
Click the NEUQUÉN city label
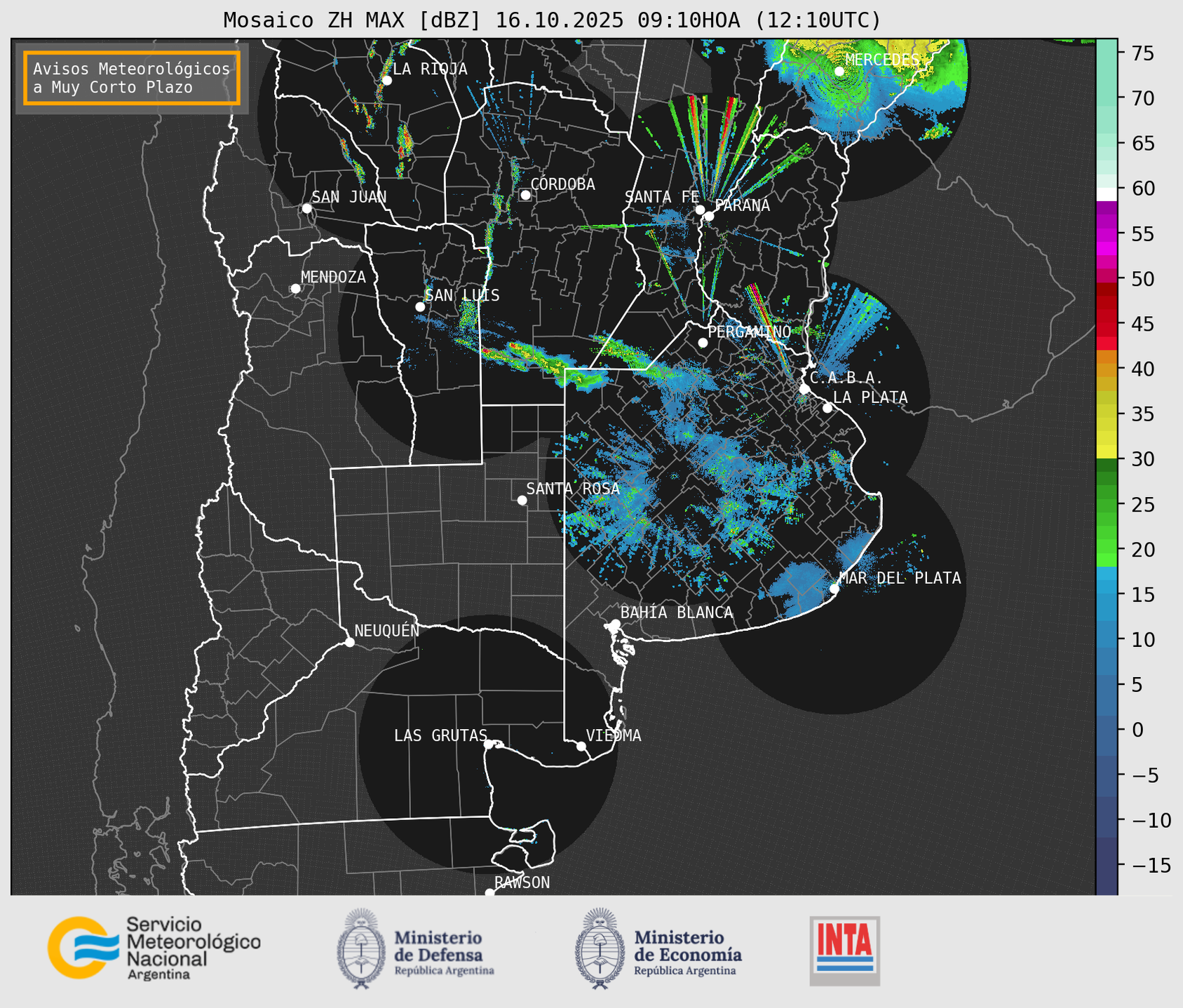click(x=386, y=630)
